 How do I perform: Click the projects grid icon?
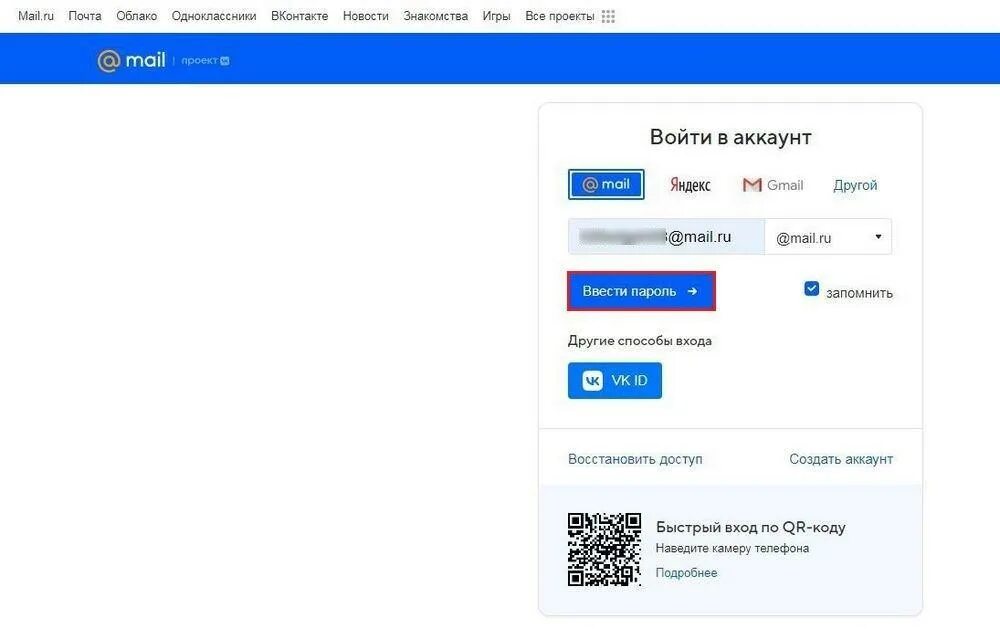608,17
